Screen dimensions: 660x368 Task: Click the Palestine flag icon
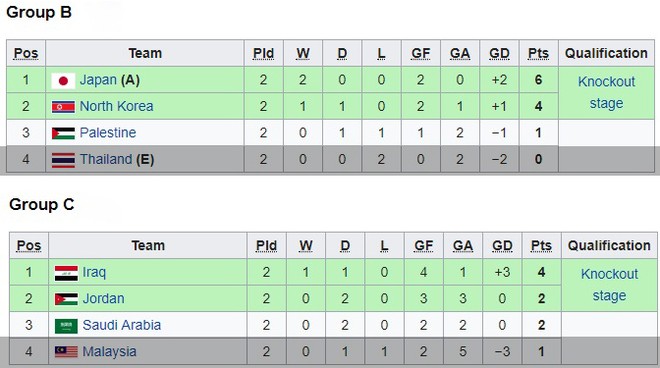pyautogui.click(x=63, y=133)
